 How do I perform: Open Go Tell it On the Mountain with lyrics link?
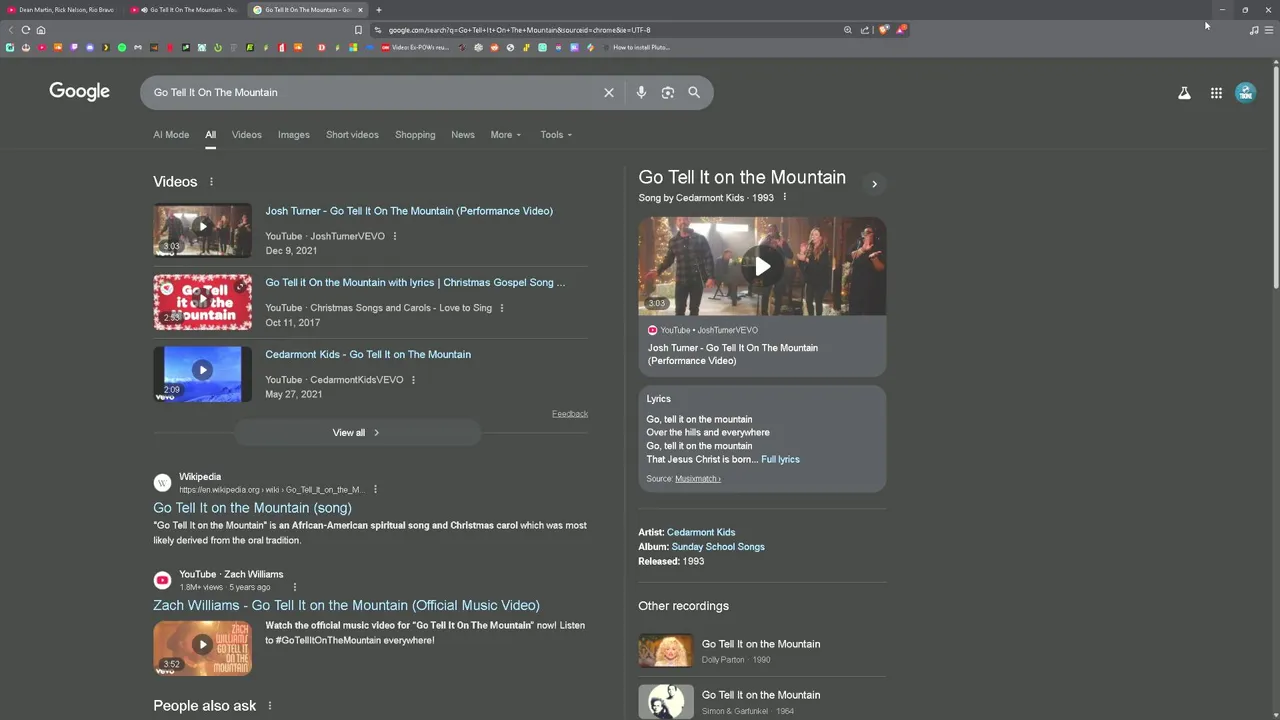tap(415, 283)
